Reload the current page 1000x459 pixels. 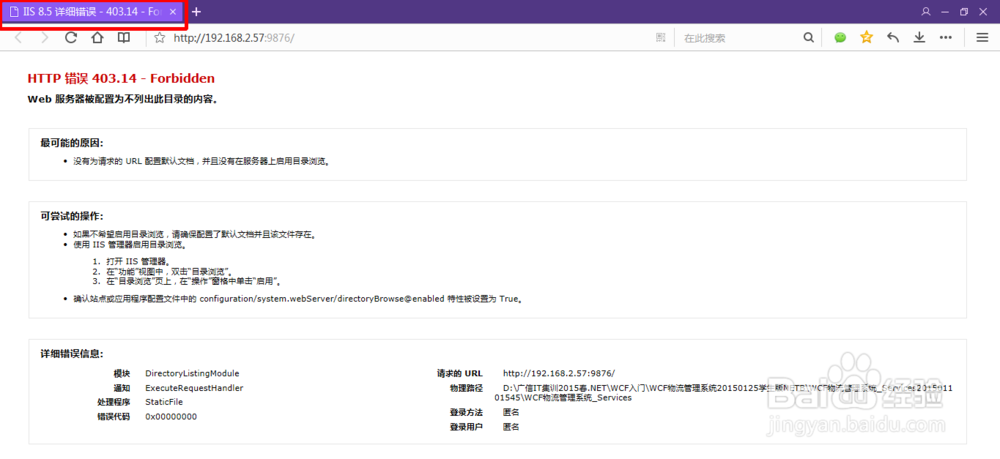71,38
